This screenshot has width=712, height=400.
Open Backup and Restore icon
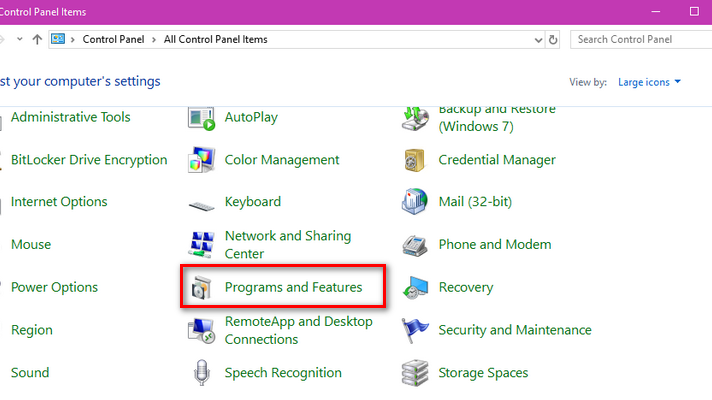pos(415,118)
